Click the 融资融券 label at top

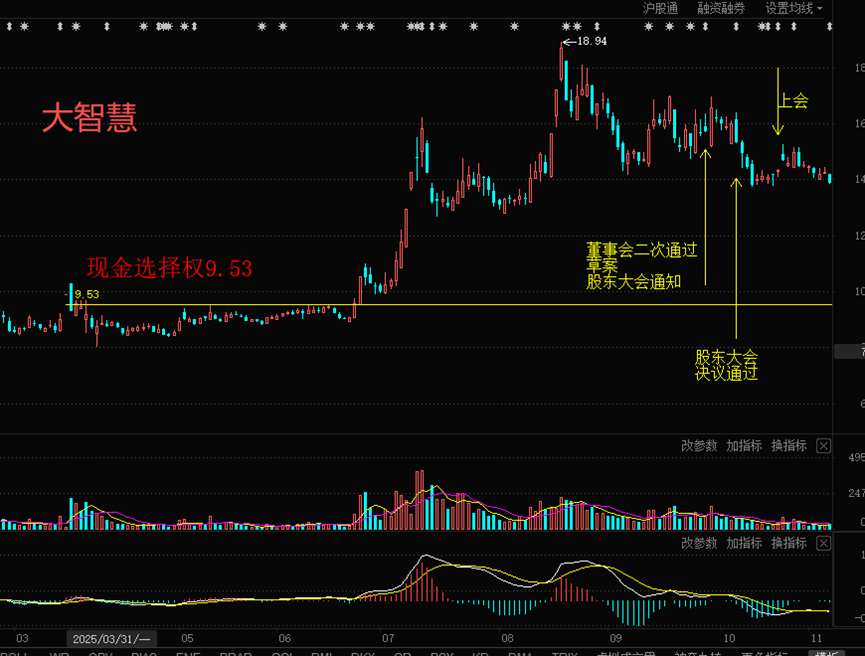pyautogui.click(x=721, y=8)
